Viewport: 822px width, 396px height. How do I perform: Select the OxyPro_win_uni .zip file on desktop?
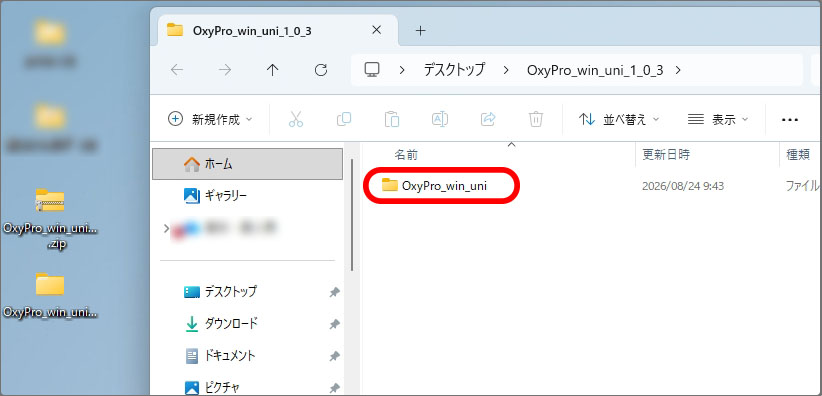(x=50, y=219)
